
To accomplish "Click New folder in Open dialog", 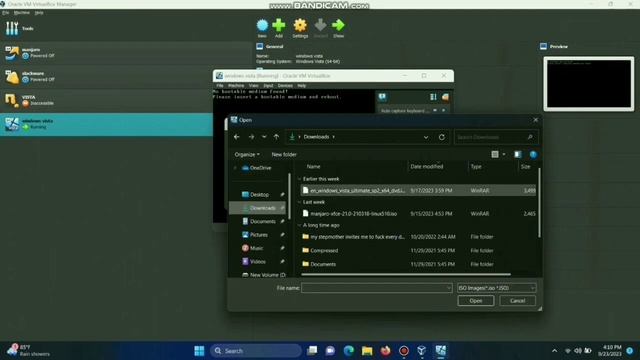I will point(284,155).
